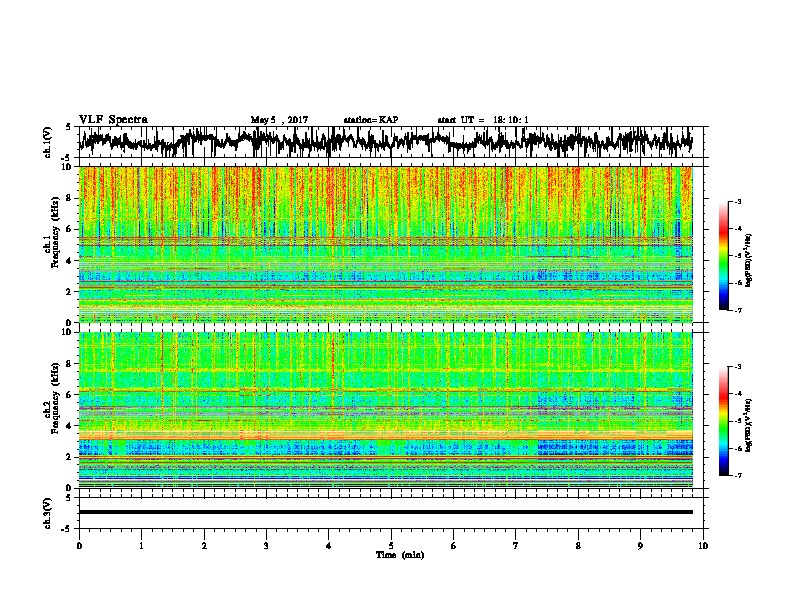Click the ch.2 colorbar units label

click(x=749, y=425)
